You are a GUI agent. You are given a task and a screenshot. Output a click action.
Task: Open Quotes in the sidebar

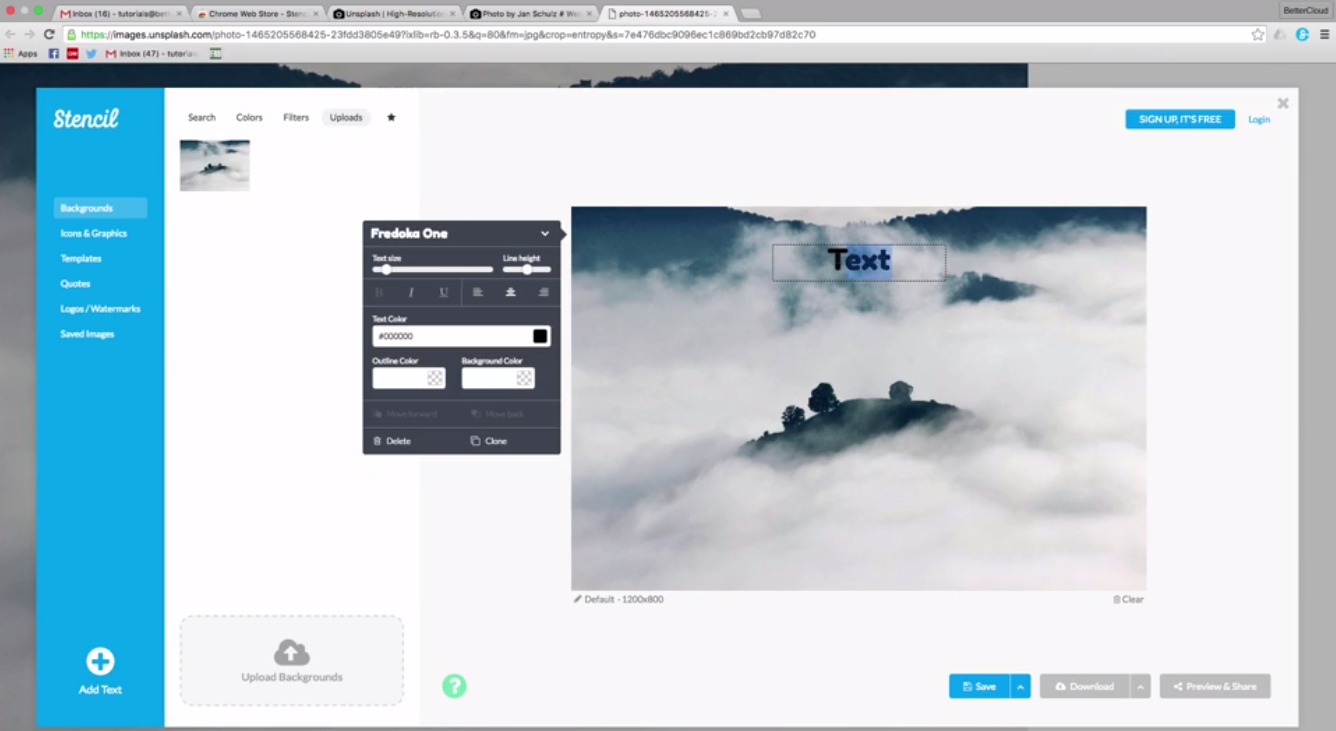75,284
